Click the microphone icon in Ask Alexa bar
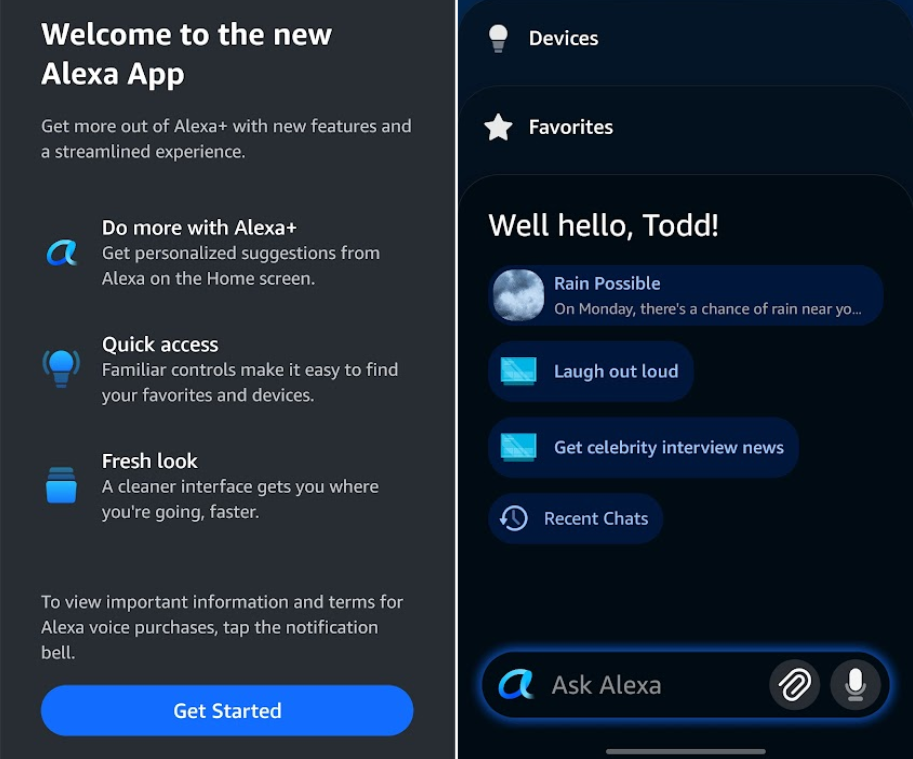The width and height of the screenshot is (913, 759). coord(855,685)
